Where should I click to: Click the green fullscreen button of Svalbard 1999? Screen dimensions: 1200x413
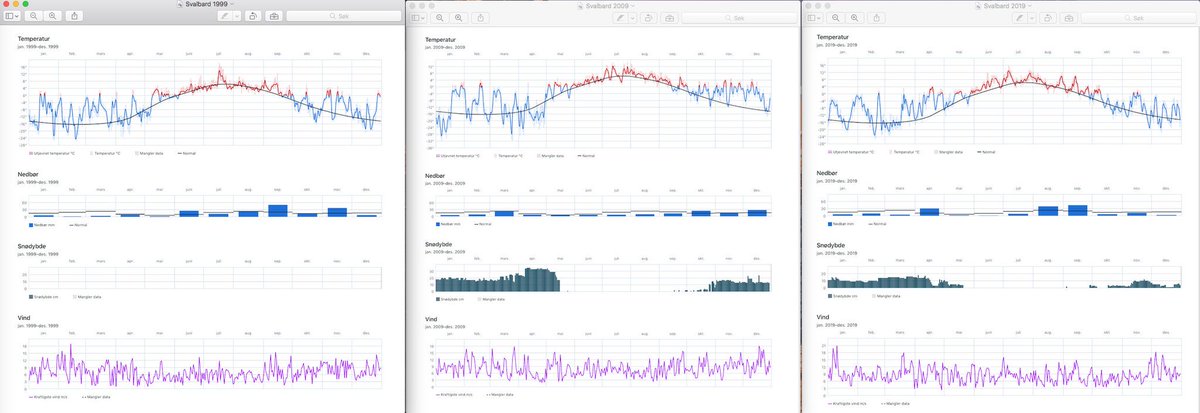pos(25,4)
